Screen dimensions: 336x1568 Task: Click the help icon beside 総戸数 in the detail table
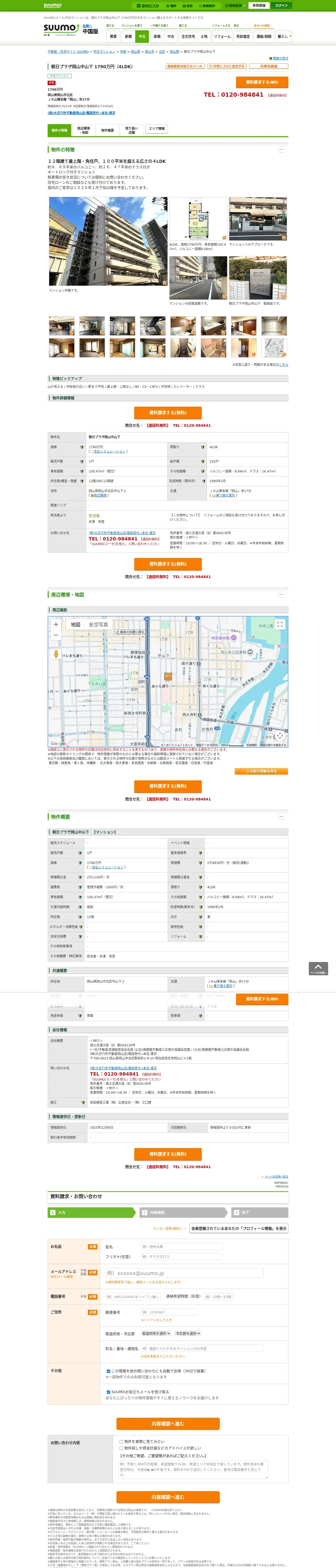point(203,462)
